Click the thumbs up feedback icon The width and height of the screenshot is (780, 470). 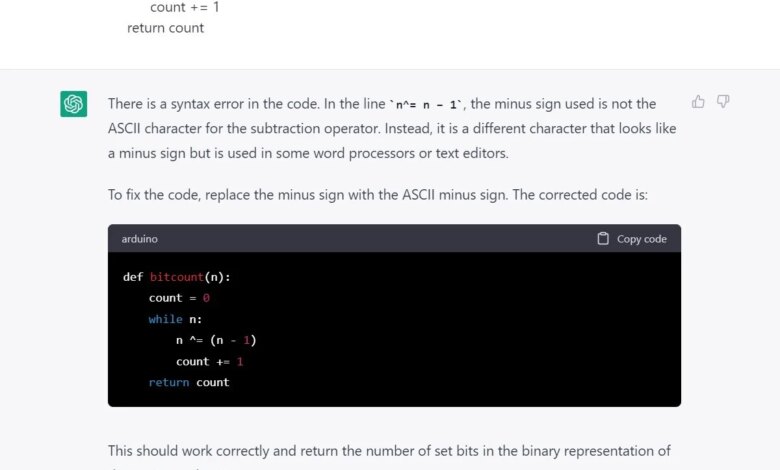[x=698, y=102]
